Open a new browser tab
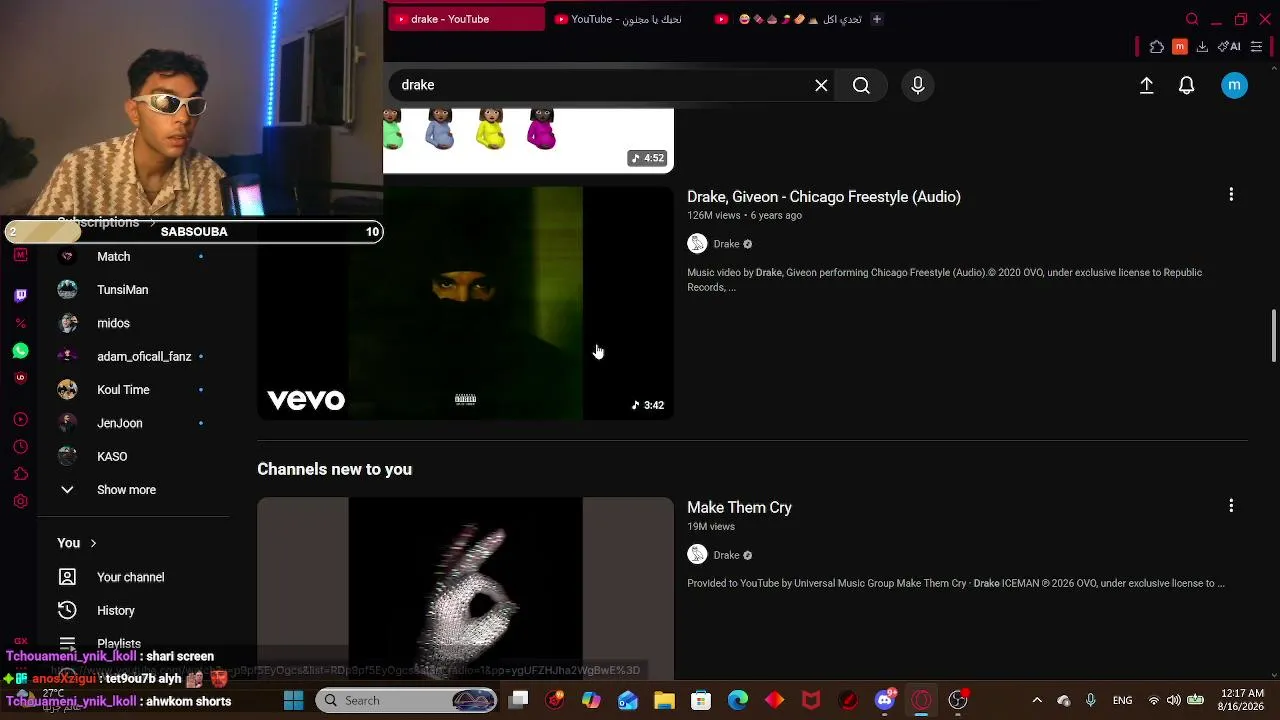Viewport: 1280px width, 720px height. coord(877,19)
